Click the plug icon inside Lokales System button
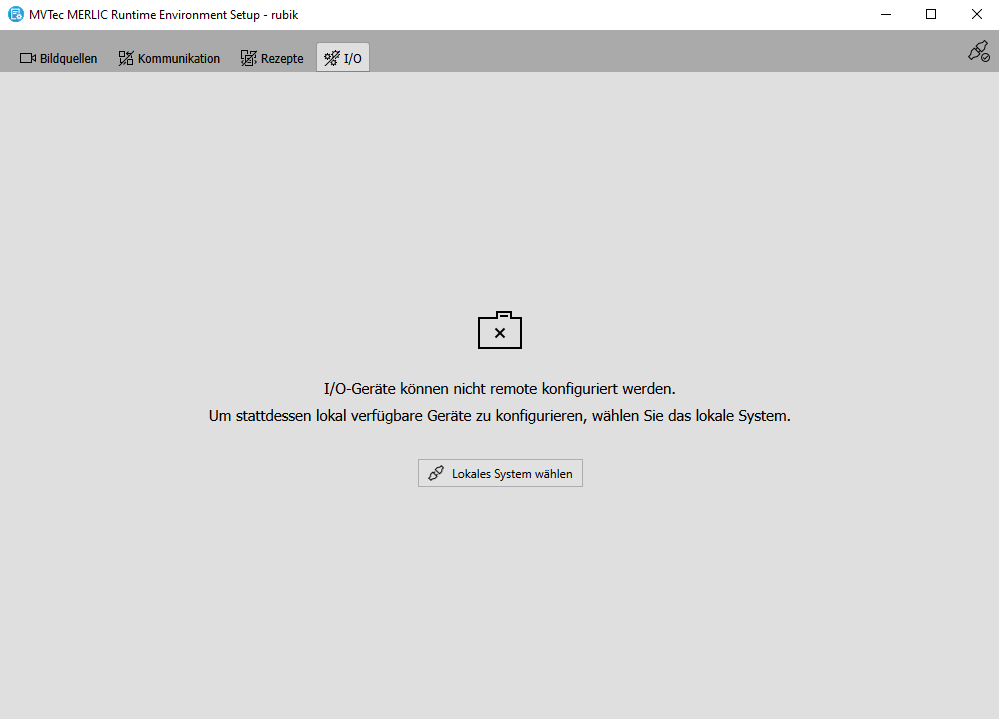 point(436,473)
